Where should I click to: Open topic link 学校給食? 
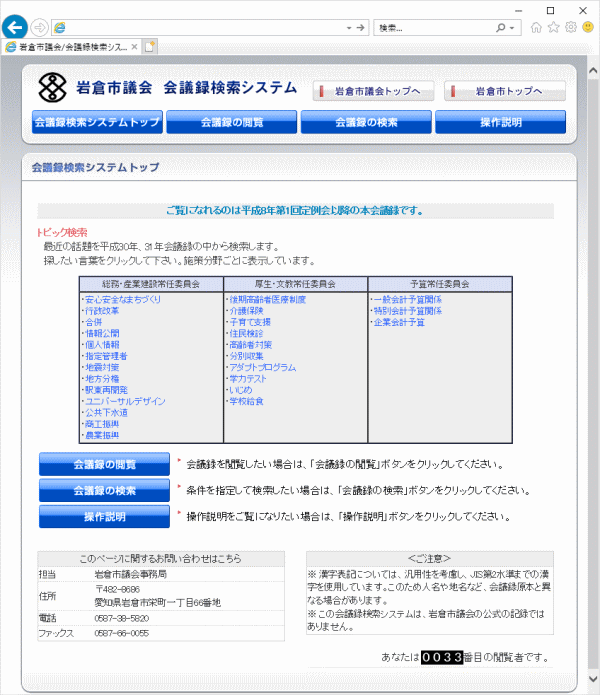(246, 401)
